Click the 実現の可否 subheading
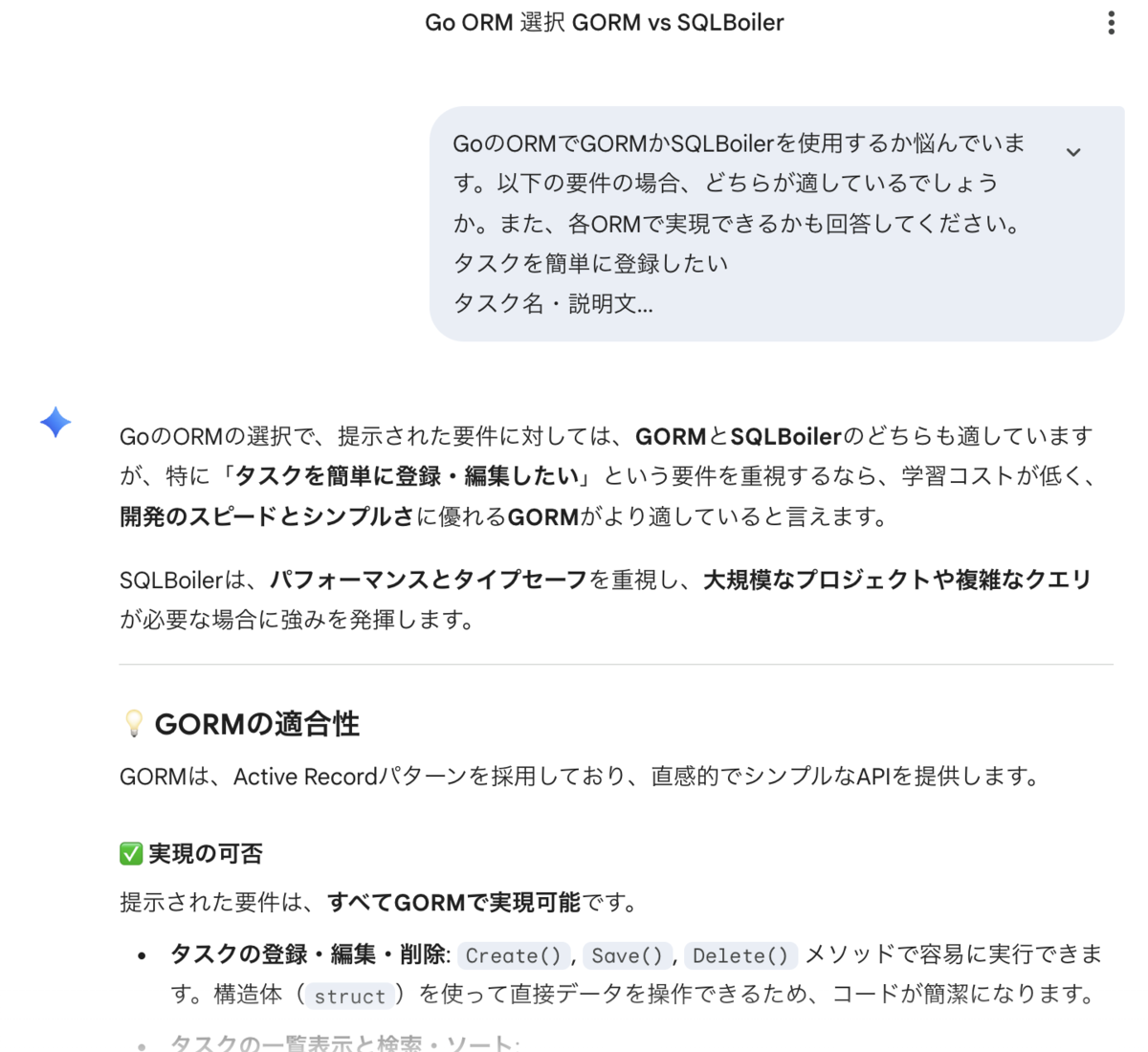This screenshot has height=1052, width=1148. 206,853
